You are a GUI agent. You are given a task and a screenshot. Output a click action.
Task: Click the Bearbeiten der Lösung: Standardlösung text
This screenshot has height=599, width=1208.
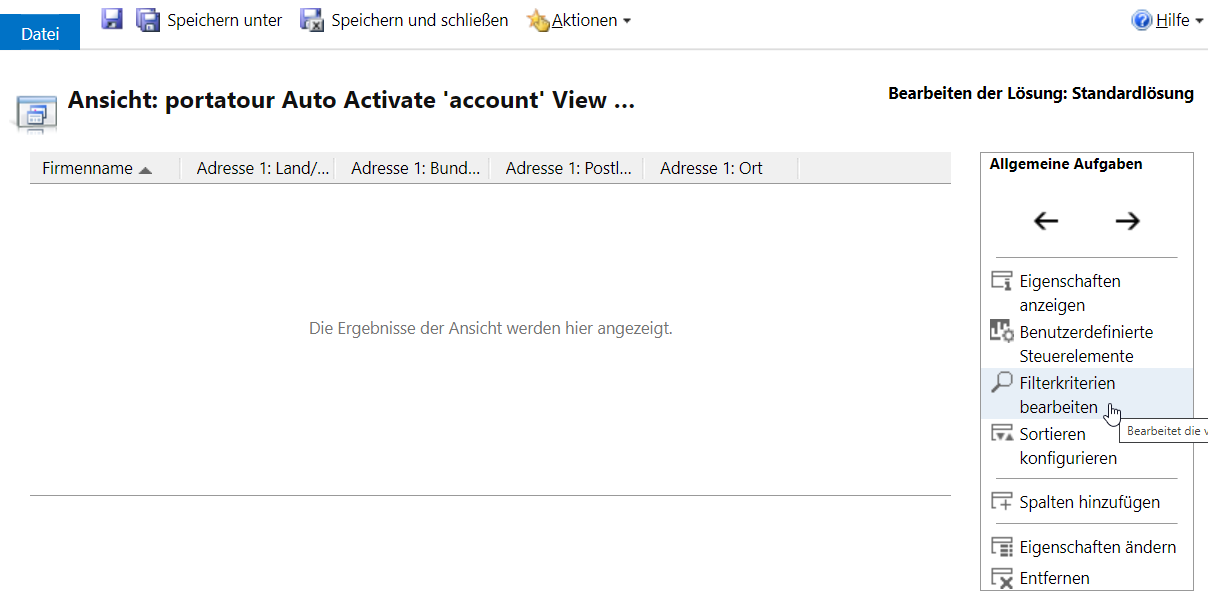(1041, 93)
